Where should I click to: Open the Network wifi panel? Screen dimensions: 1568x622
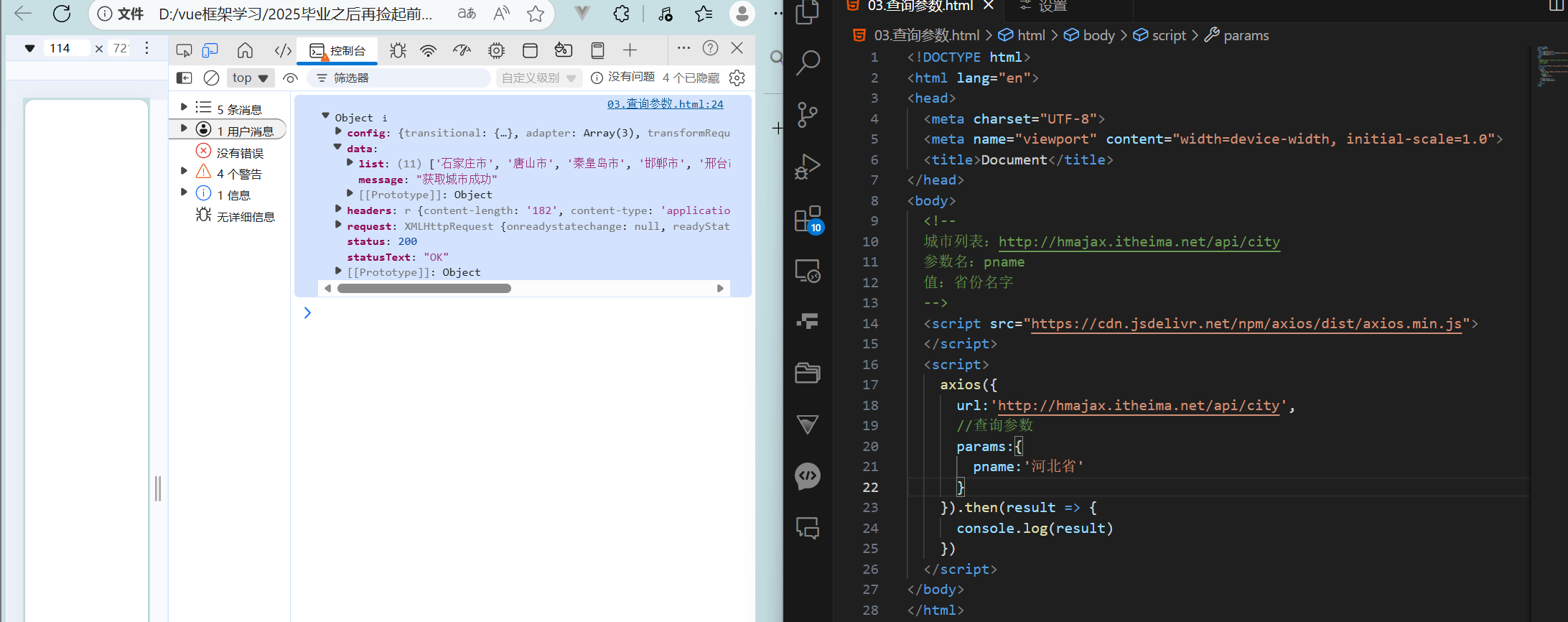[x=429, y=50]
